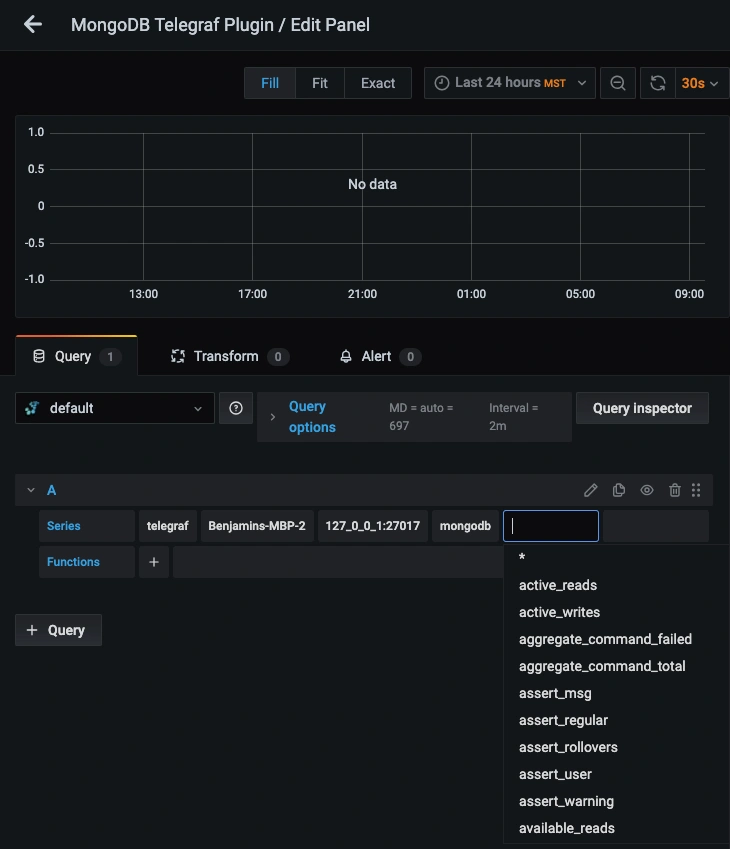Choose active_writes from the metric list
This screenshot has width=730, height=849.
pyautogui.click(x=559, y=612)
